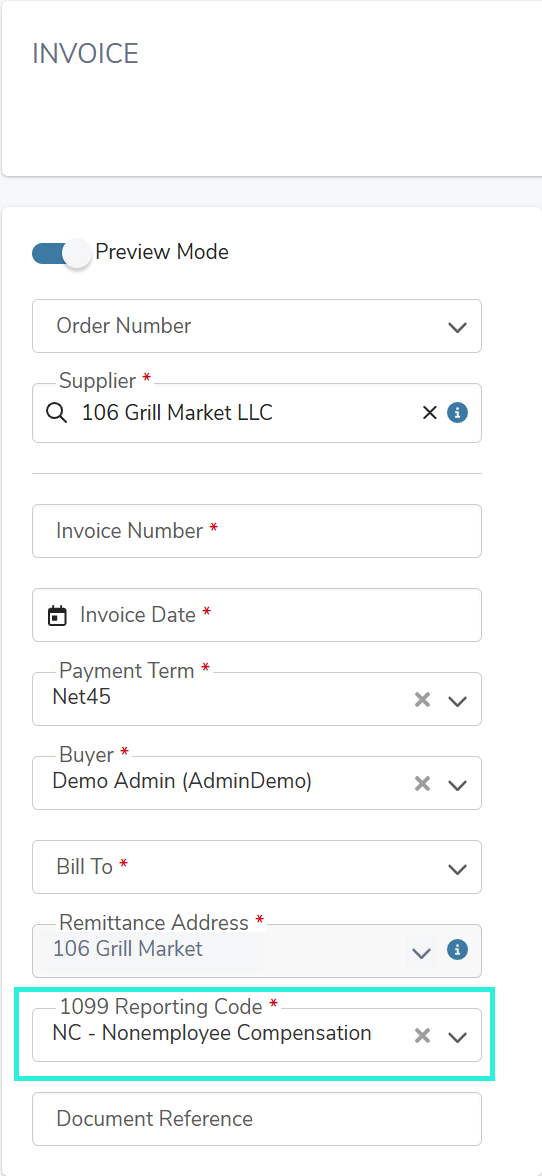This screenshot has height=1176, width=542.
Task: Expand the Remittance Address chevron
Action: [422, 953]
